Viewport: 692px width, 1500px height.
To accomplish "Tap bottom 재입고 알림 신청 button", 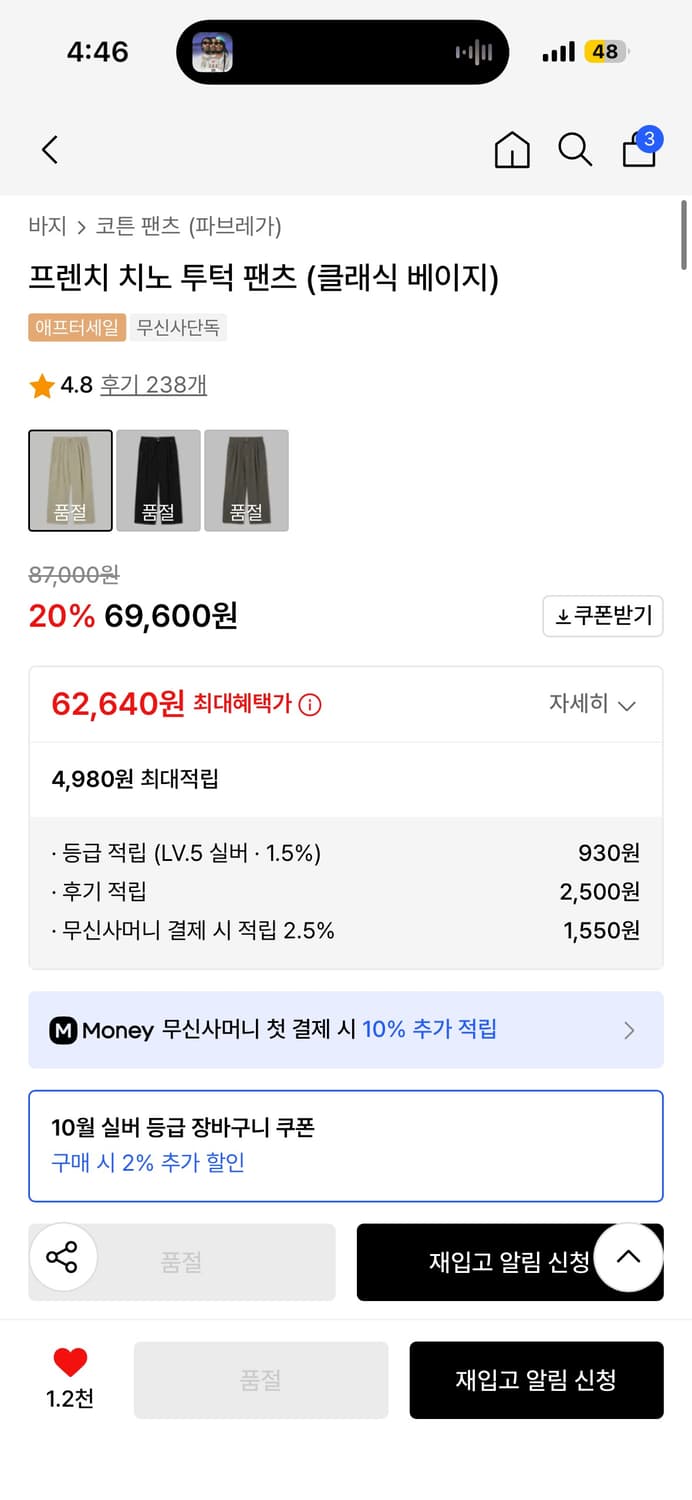I will (536, 1380).
